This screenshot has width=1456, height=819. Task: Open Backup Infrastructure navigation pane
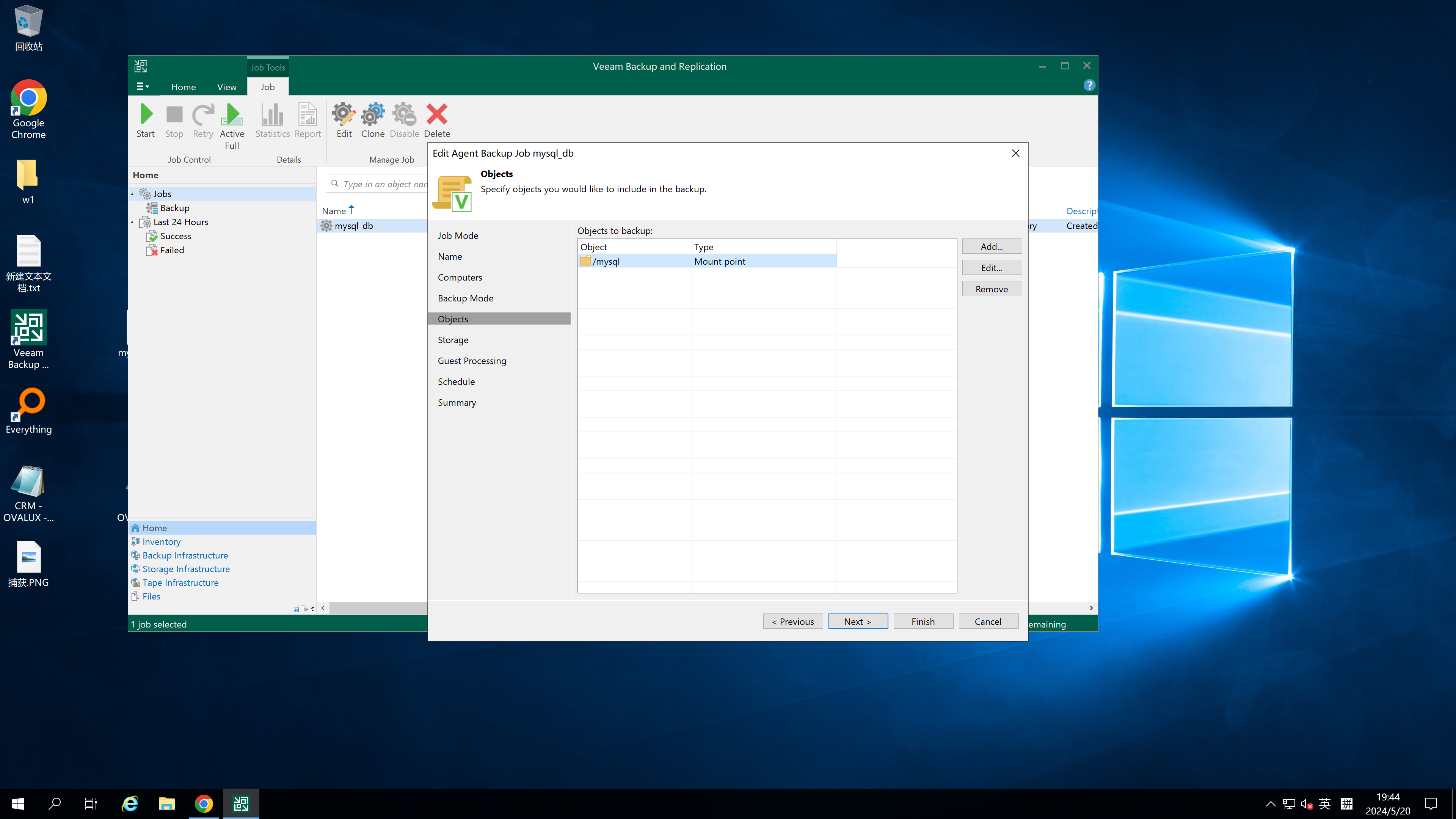[185, 555]
